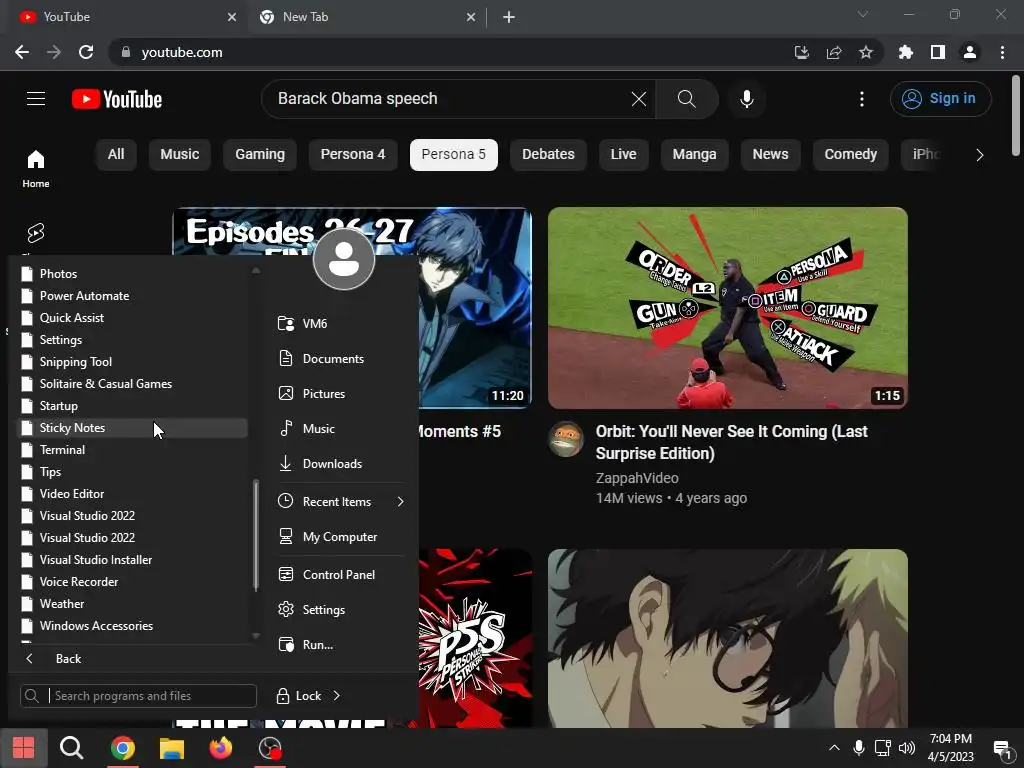This screenshot has width=1024, height=768.
Task: Select the Persona 4 chip
Action: tap(353, 155)
